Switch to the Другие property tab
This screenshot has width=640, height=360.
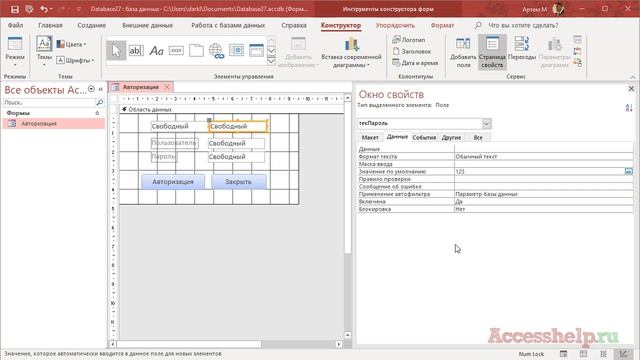coord(451,138)
